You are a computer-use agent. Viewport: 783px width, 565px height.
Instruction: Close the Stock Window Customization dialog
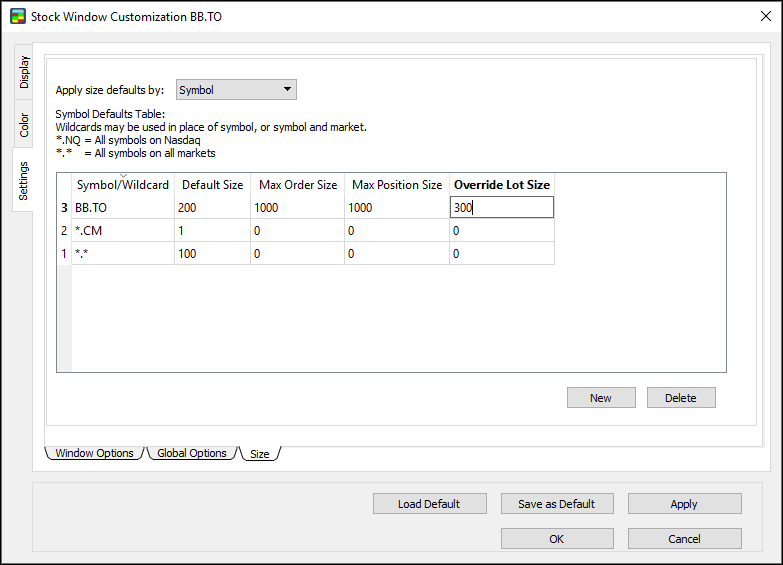(x=764, y=17)
